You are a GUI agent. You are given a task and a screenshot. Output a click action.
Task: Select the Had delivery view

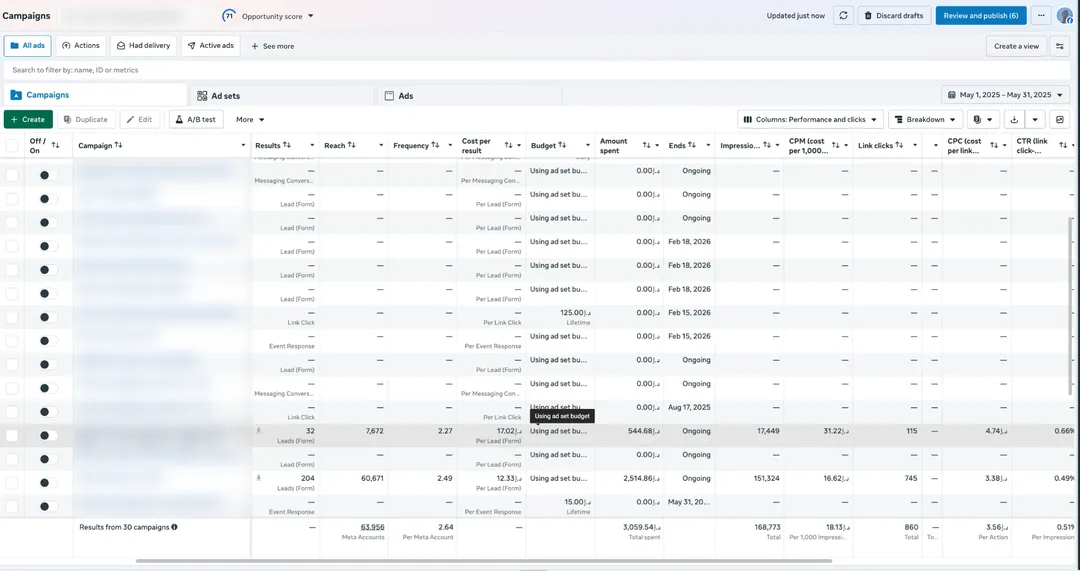pos(143,46)
